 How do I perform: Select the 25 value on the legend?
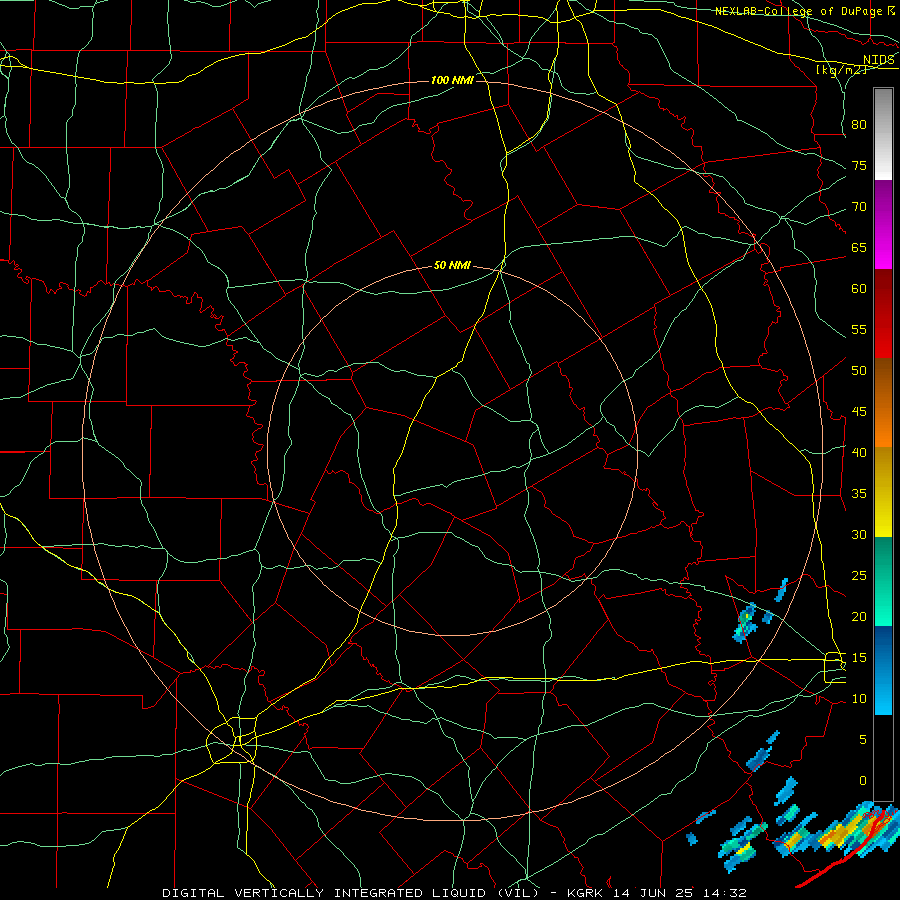pyautogui.click(x=859, y=576)
